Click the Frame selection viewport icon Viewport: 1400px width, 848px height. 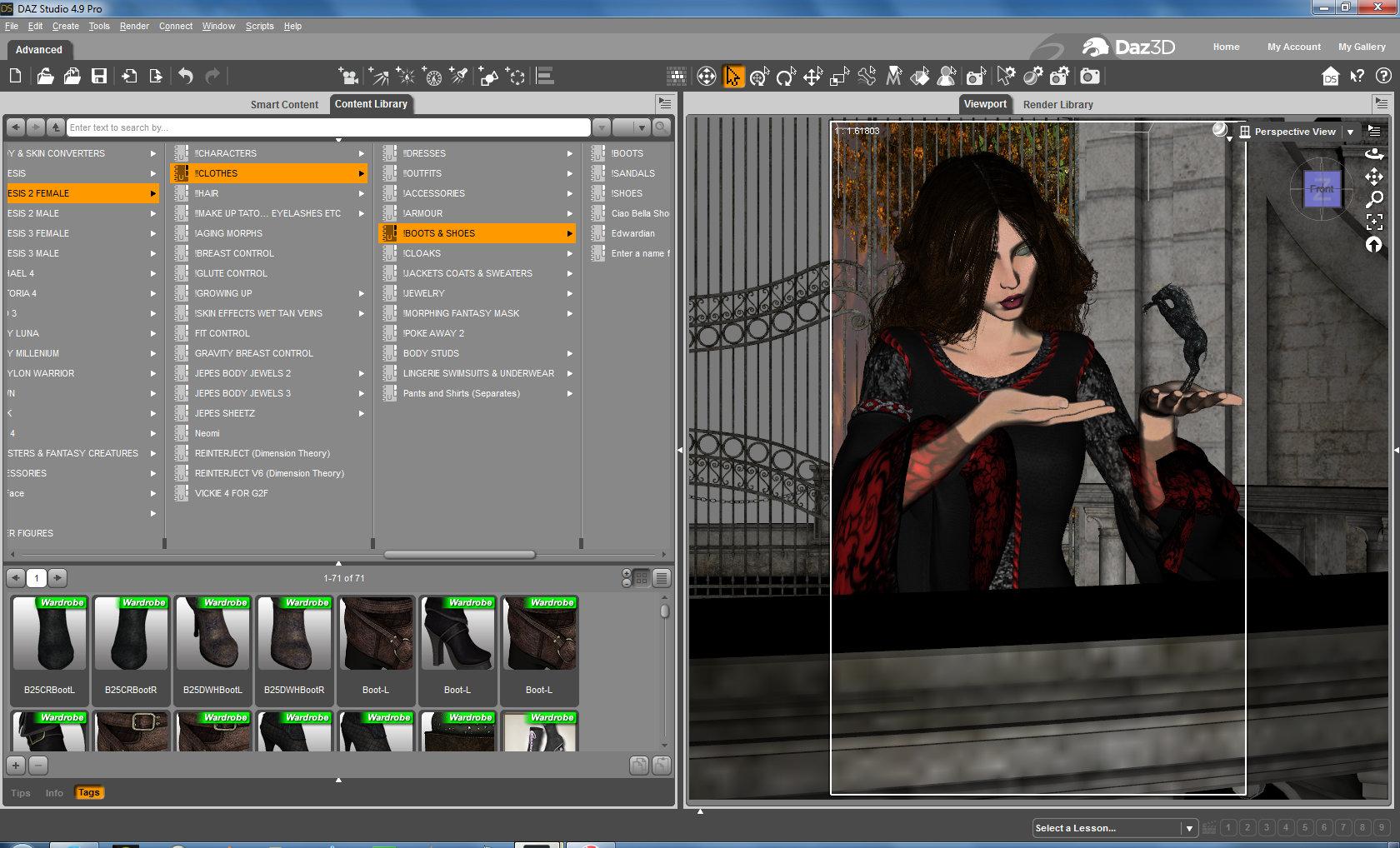pyautogui.click(x=1374, y=222)
